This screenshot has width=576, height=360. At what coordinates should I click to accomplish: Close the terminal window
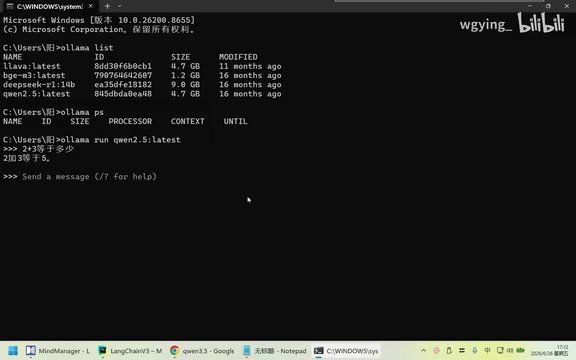(566, 6)
